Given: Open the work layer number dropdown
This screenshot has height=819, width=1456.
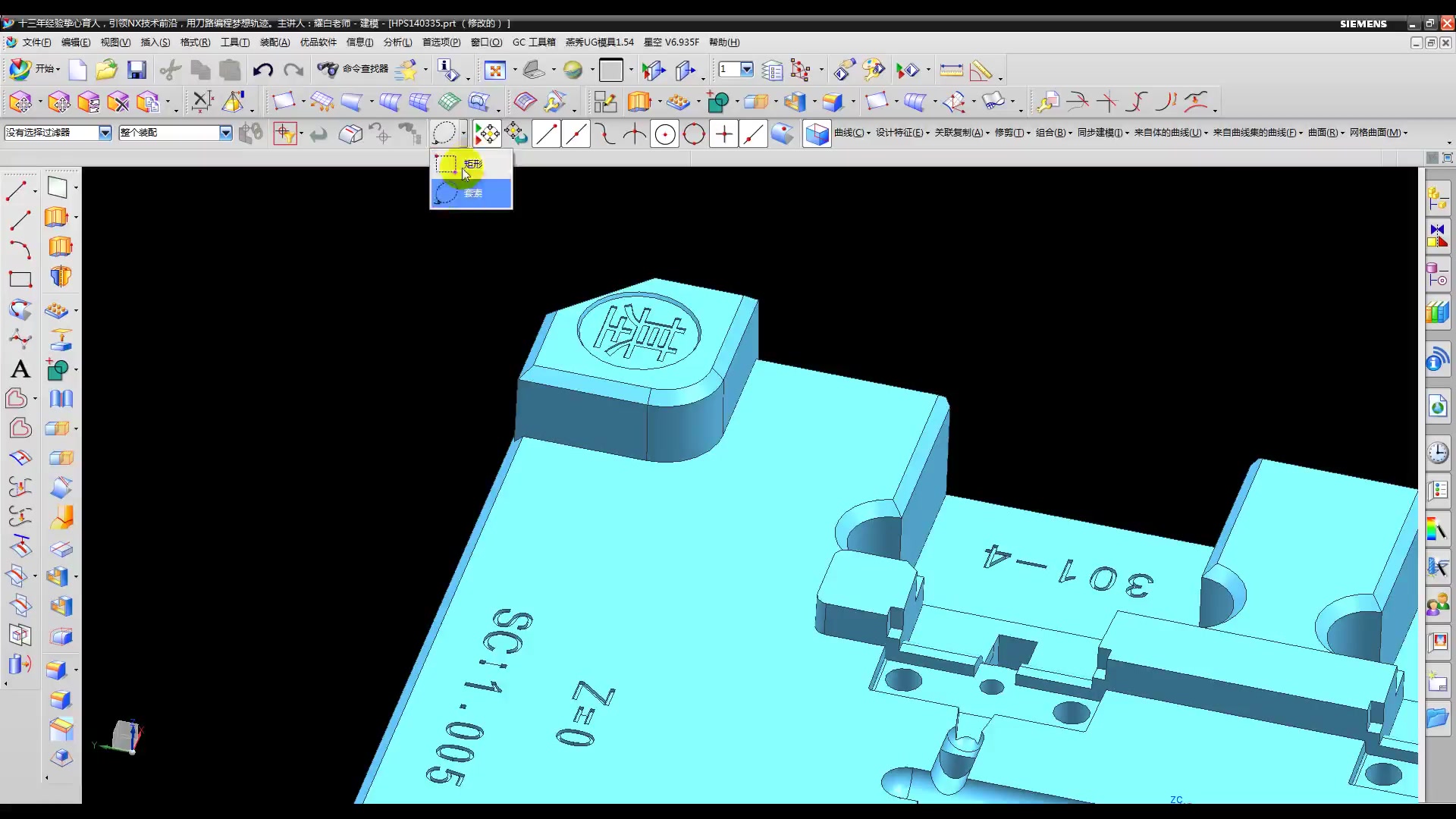Looking at the screenshot, I should tap(747, 70).
